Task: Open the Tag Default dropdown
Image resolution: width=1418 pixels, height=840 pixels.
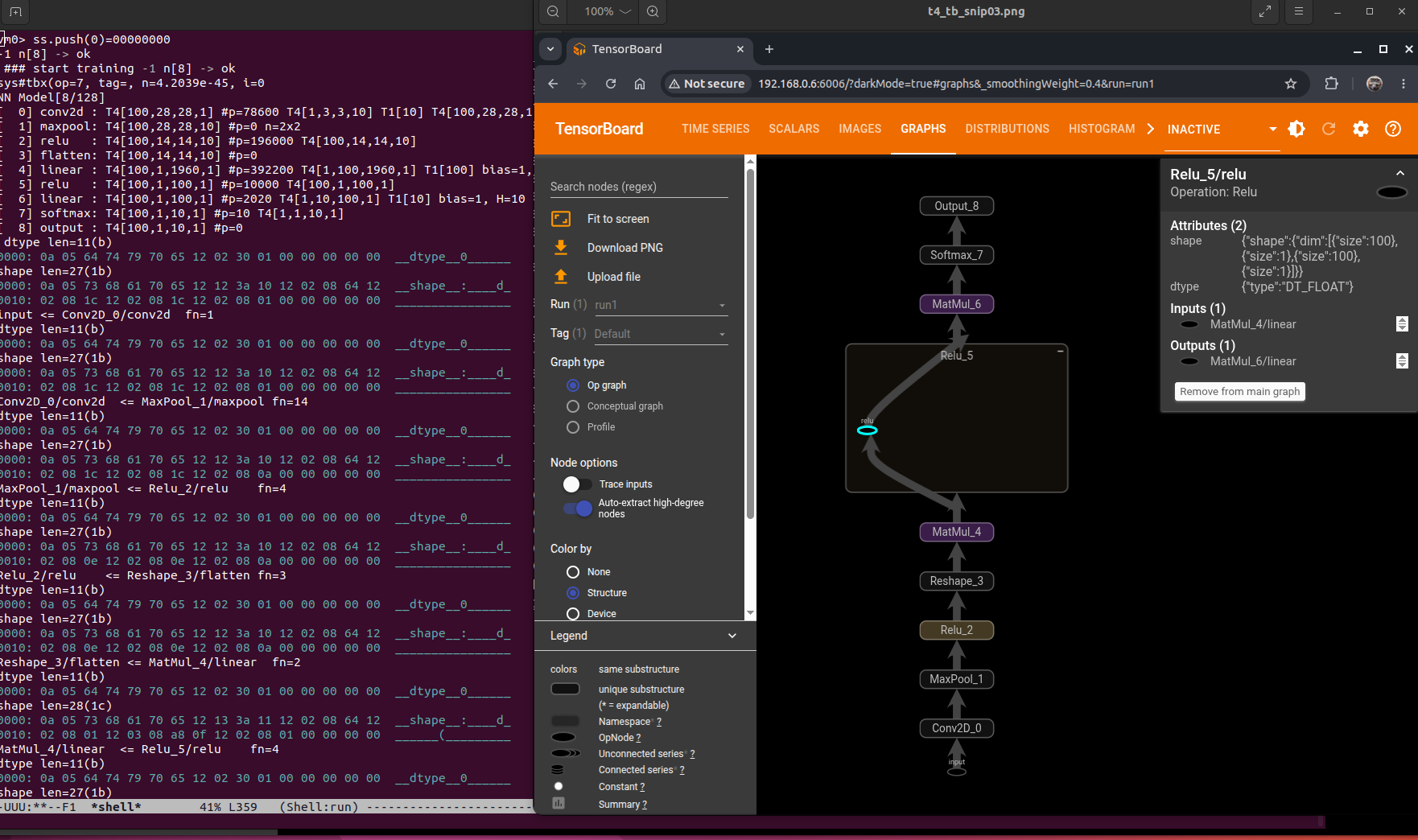Action: coord(661,334)
